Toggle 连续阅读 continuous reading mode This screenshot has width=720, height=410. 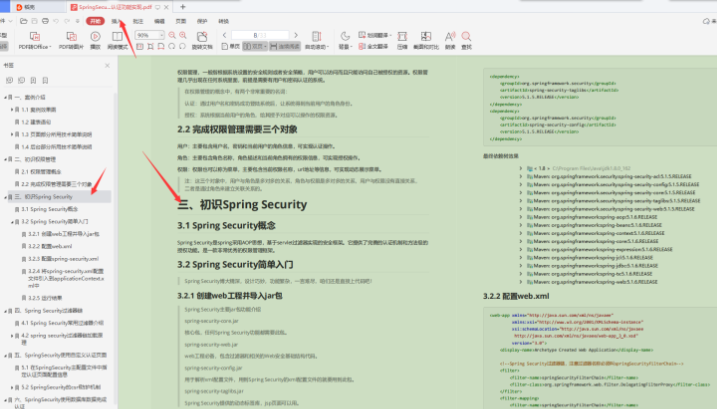(x=285, y=46)
